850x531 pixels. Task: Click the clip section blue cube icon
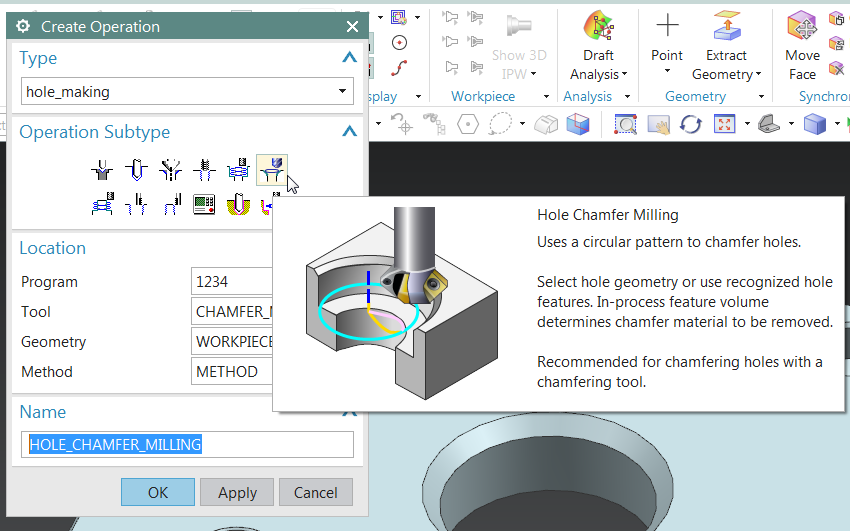point(578,124)
